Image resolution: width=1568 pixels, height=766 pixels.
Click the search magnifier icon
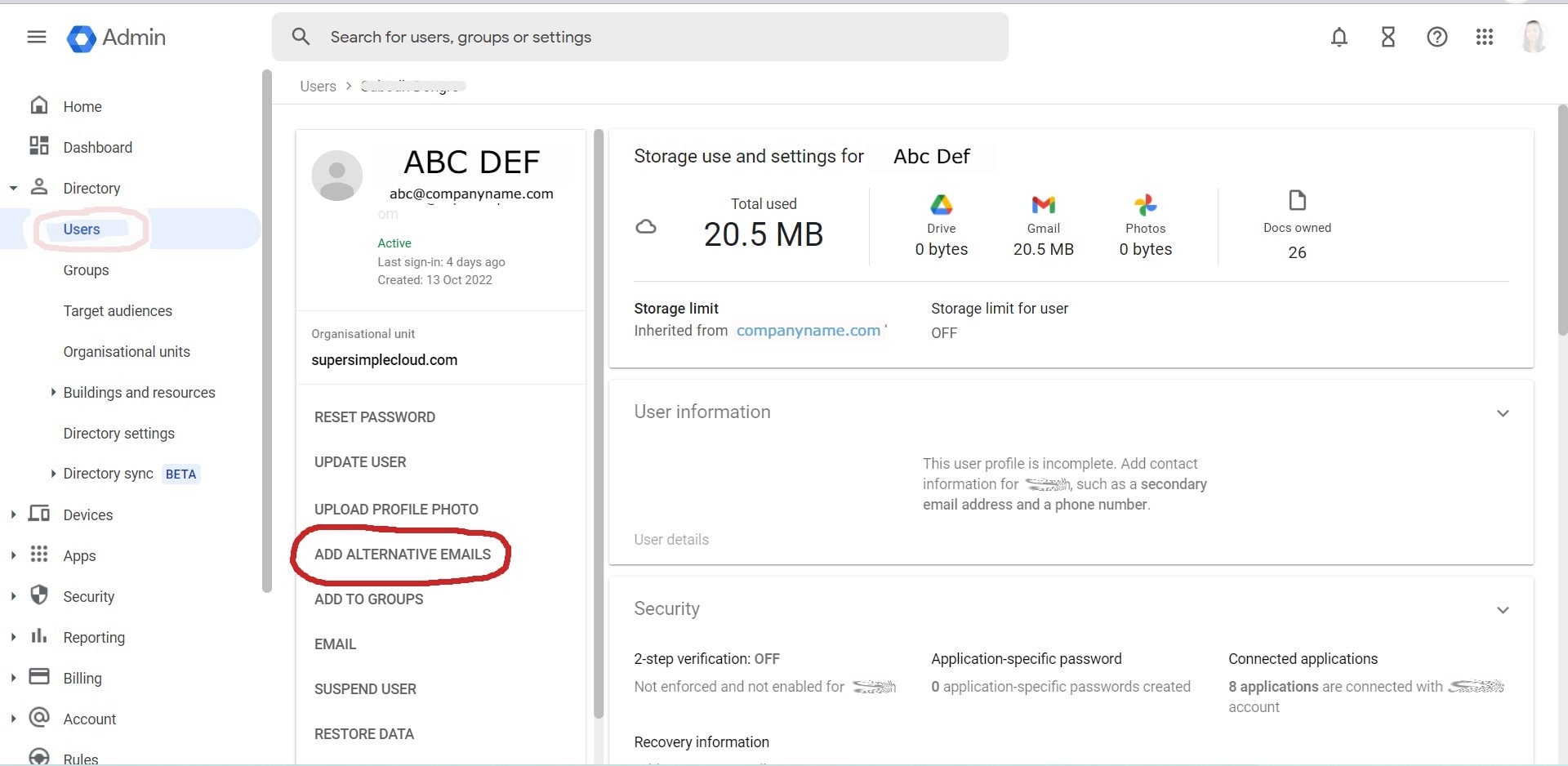click(301, 37)
